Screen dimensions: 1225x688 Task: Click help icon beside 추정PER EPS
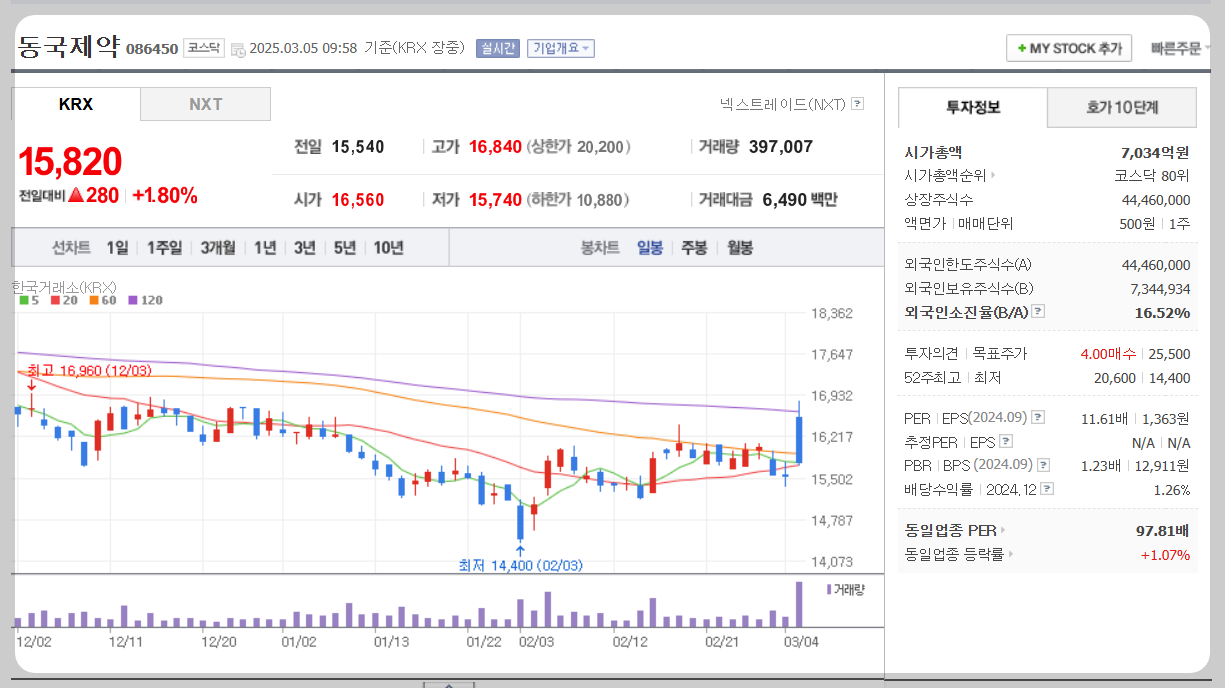[1006, 441]
